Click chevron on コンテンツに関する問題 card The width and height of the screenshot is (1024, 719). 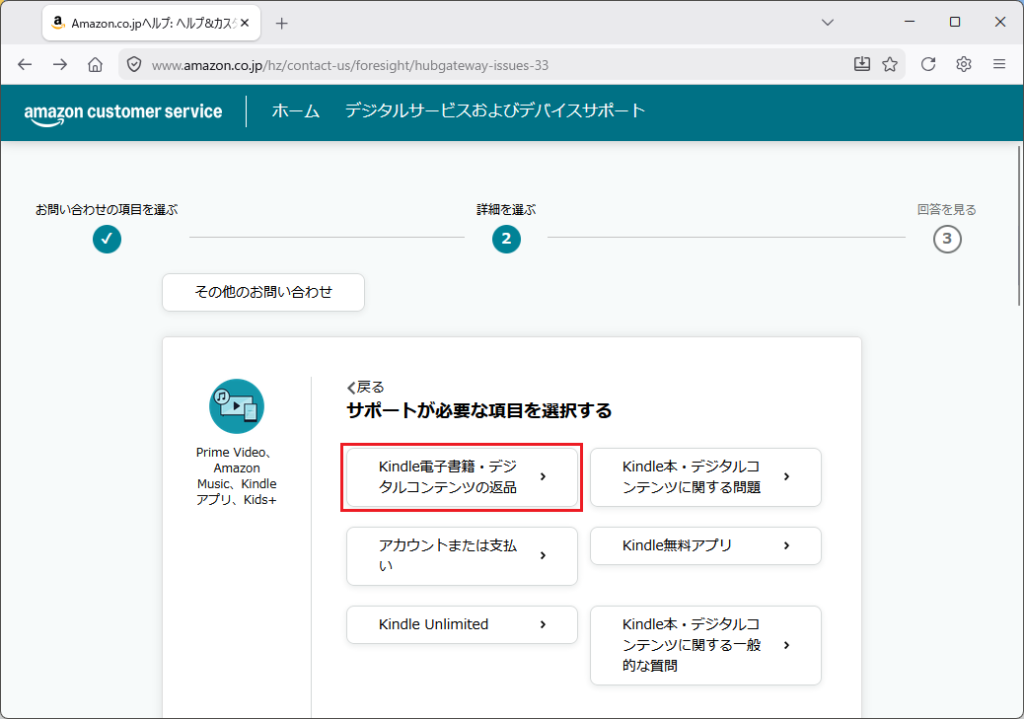pos(786,477)
